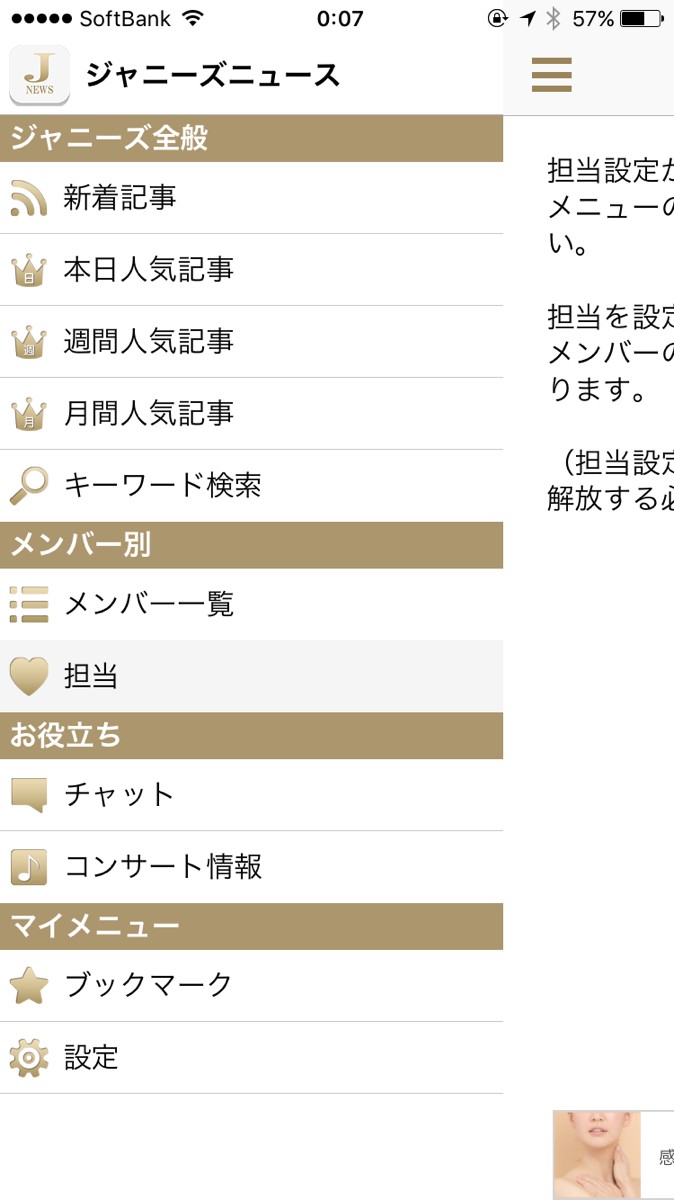Tap the heart icon beside 担当
The width and height of the screenshot is (674, 1200).
[x=29, y=676]
